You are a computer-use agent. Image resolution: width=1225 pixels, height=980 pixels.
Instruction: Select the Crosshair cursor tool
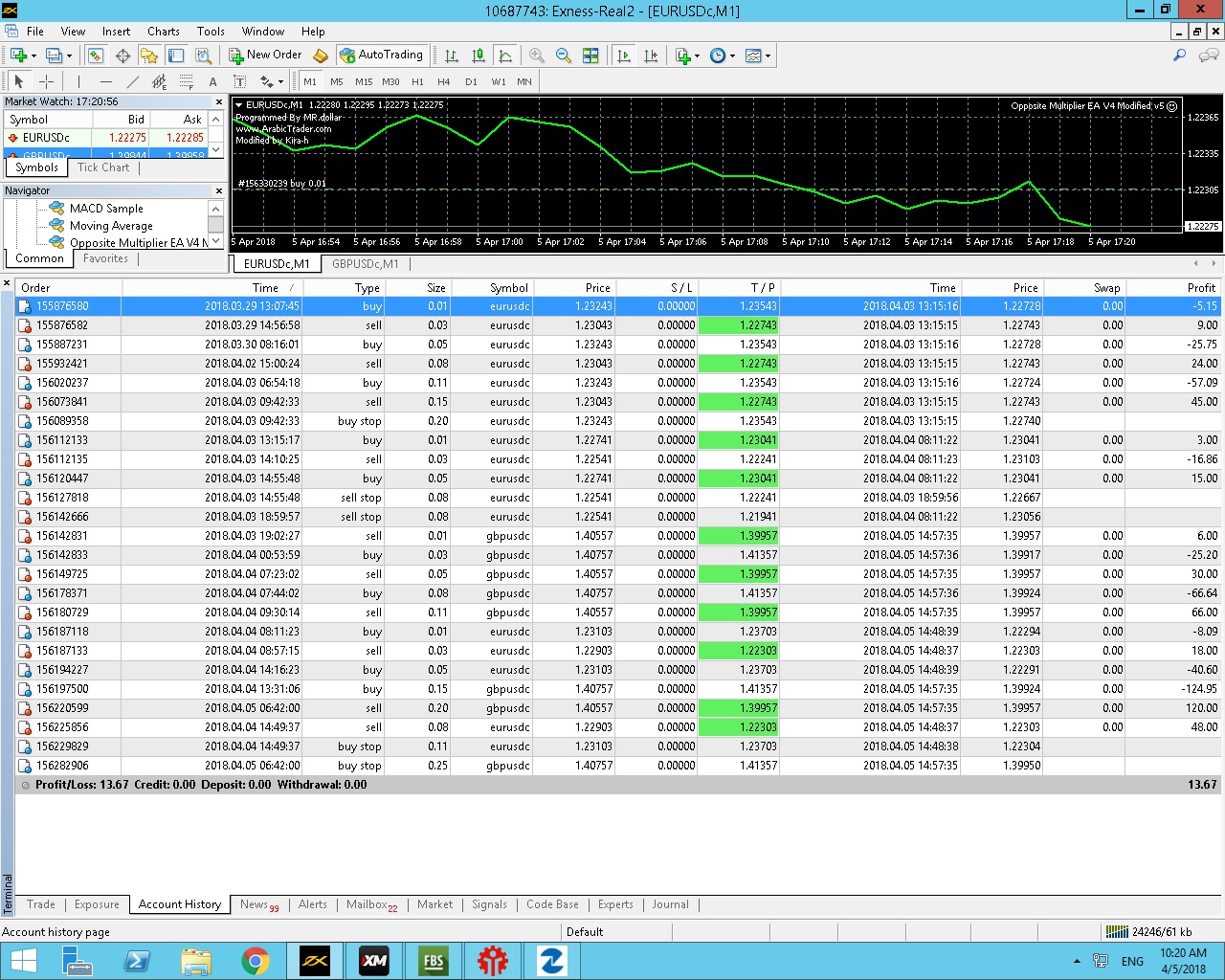pyautogui.click(x=46, y=82)
